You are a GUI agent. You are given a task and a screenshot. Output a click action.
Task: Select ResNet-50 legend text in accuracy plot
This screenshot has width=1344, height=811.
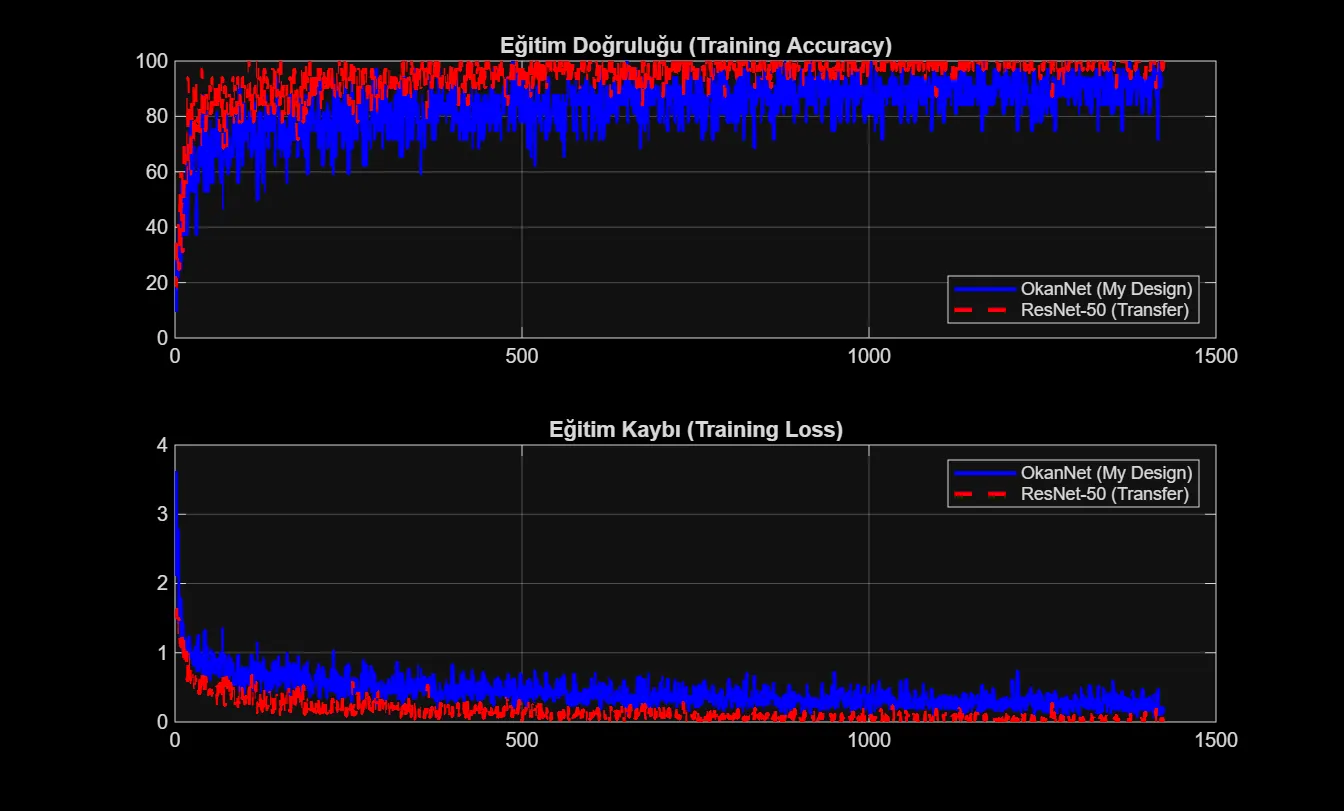pyautogui.click(x=1104, y=310)
